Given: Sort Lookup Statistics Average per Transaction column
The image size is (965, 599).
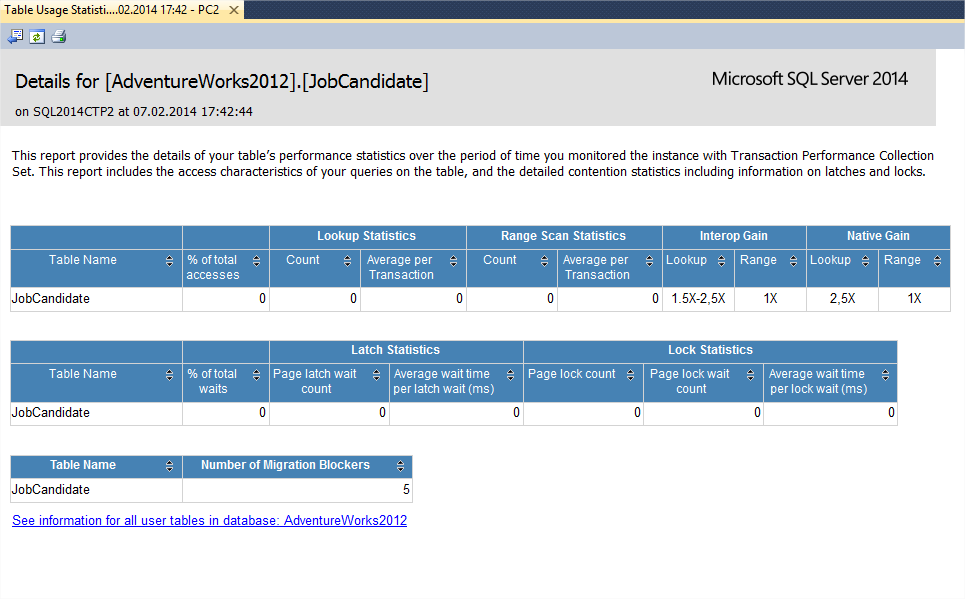Looking at the screenshot, I should tap(454, 261).
